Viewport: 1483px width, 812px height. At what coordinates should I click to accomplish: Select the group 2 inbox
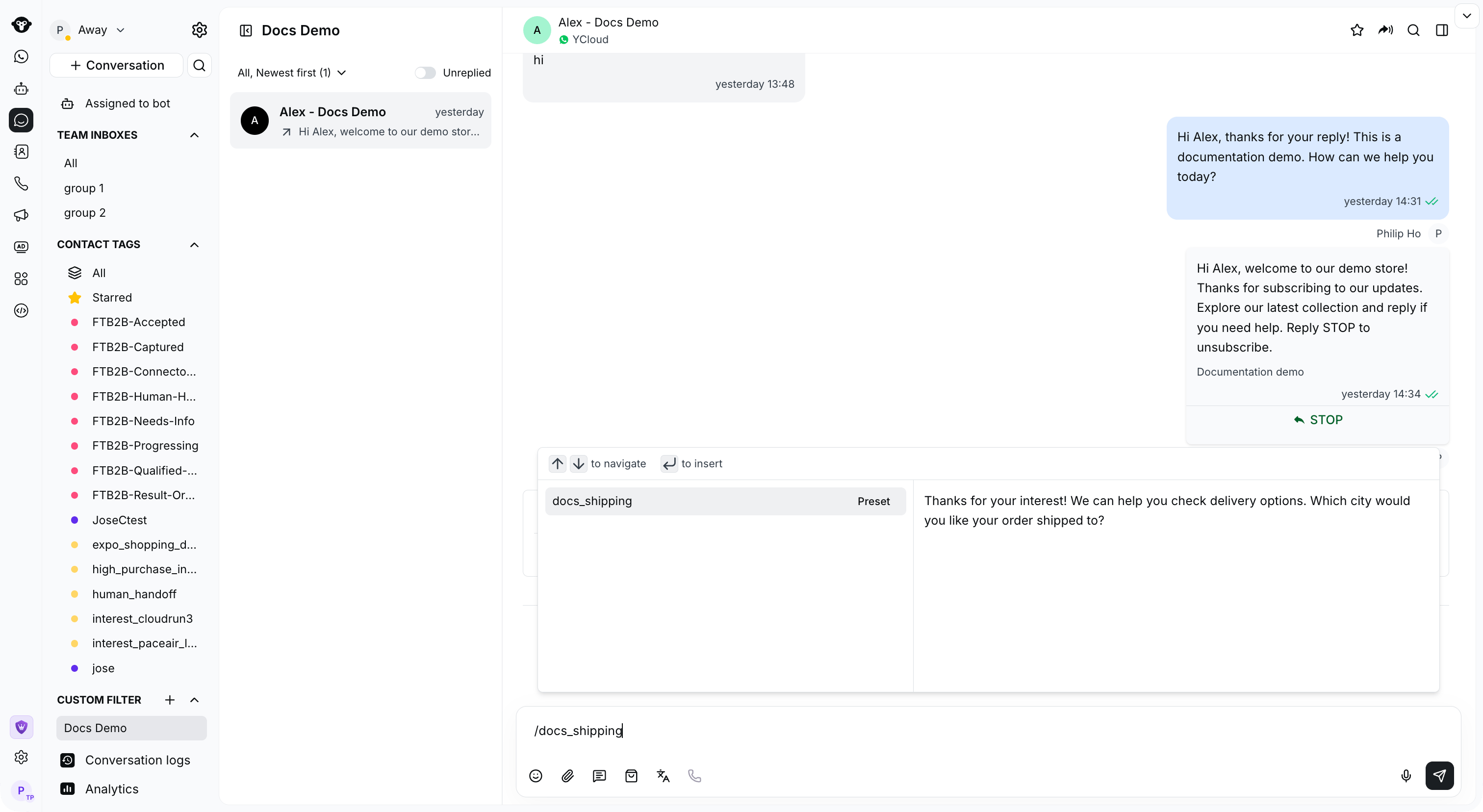point(85,213)
